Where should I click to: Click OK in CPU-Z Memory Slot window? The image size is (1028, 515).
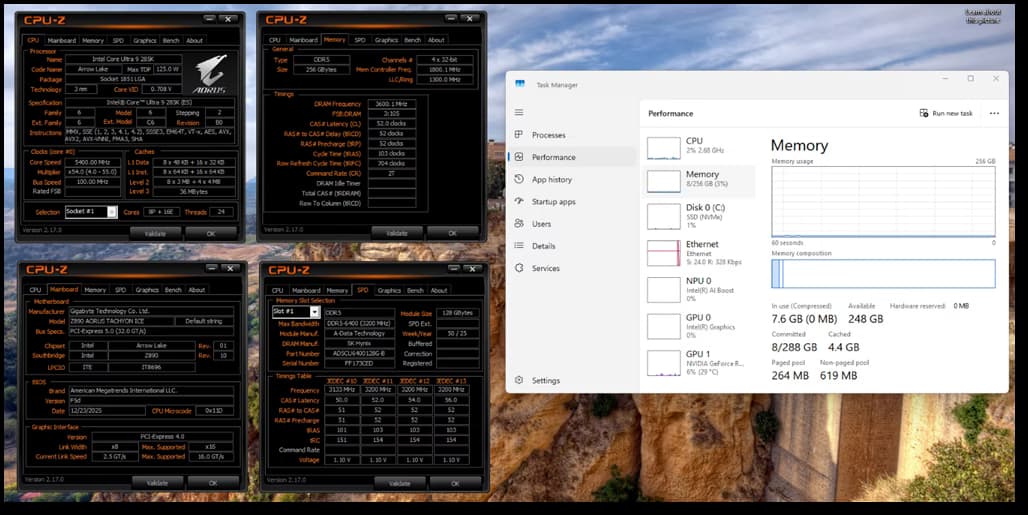pos(455,484)
